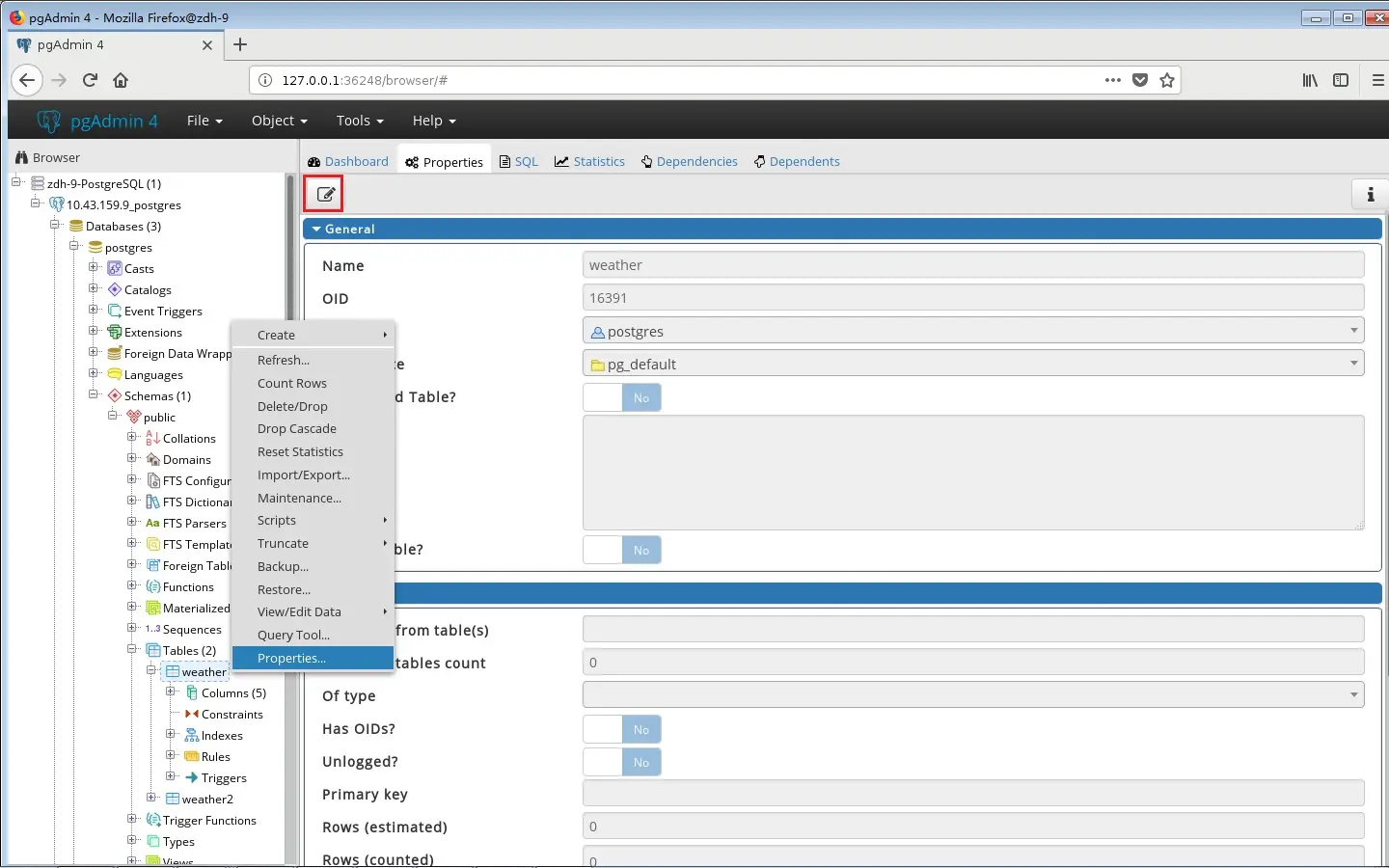Click the info icon button at right
1389x868 pixels.
[x=1370, y=194]
